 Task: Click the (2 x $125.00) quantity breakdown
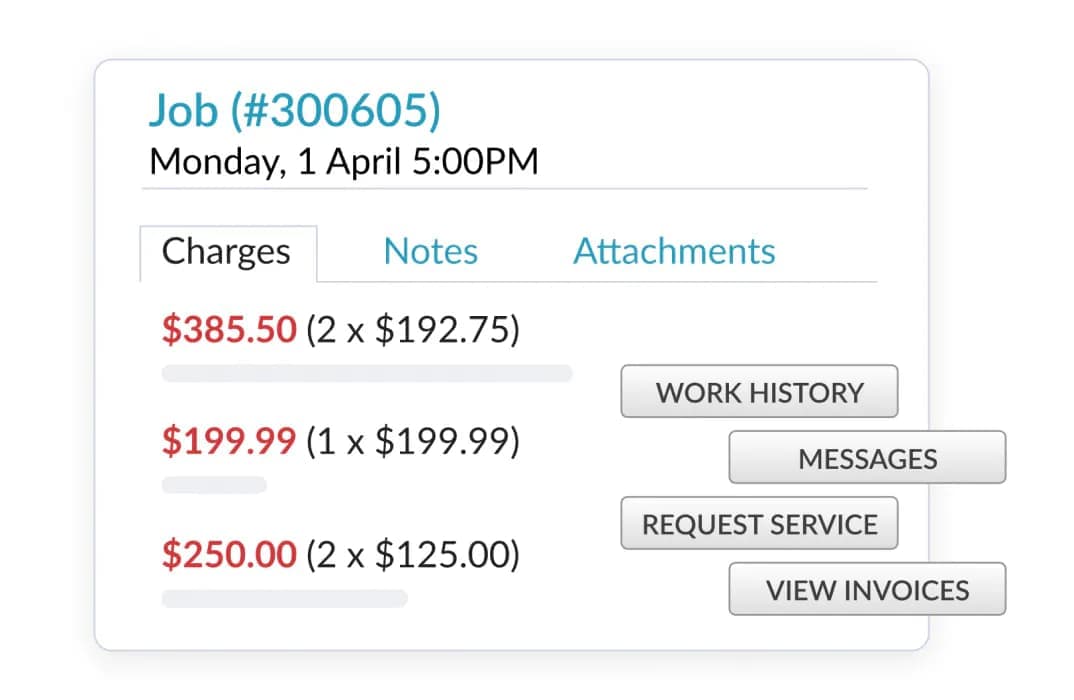(413, 554)
